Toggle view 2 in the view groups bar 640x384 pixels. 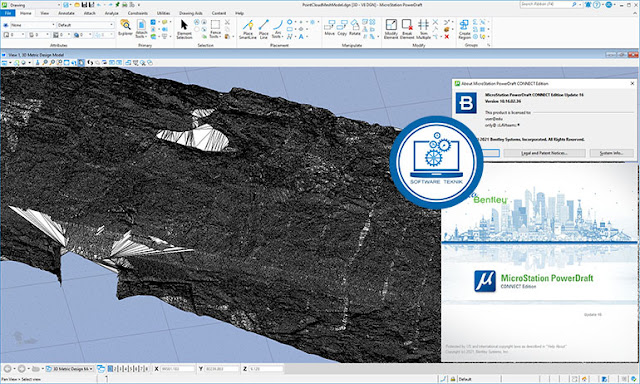tap(115, 369)
